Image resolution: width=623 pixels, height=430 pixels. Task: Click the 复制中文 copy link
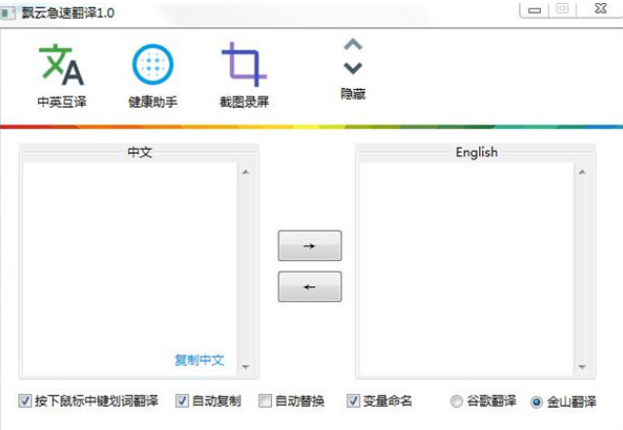point(199,360)
